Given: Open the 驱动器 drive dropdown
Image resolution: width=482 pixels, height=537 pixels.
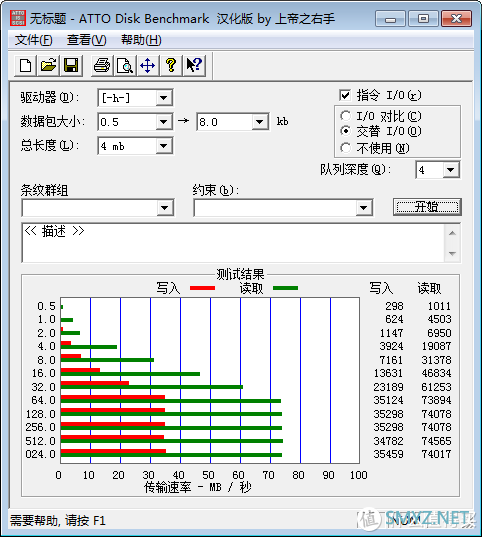Looking at the screenshot, I should (163, 98).
